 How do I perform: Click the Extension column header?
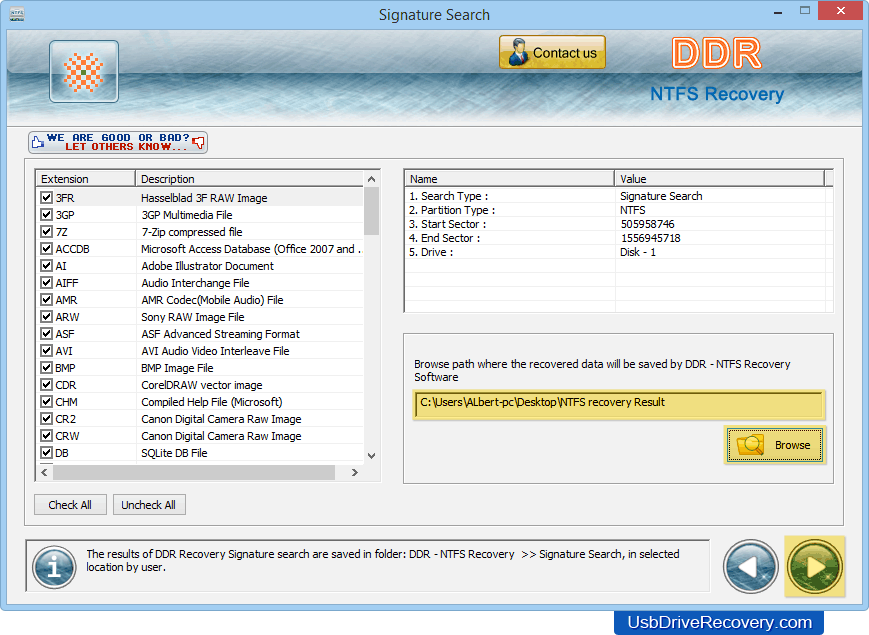pos(86,179)
